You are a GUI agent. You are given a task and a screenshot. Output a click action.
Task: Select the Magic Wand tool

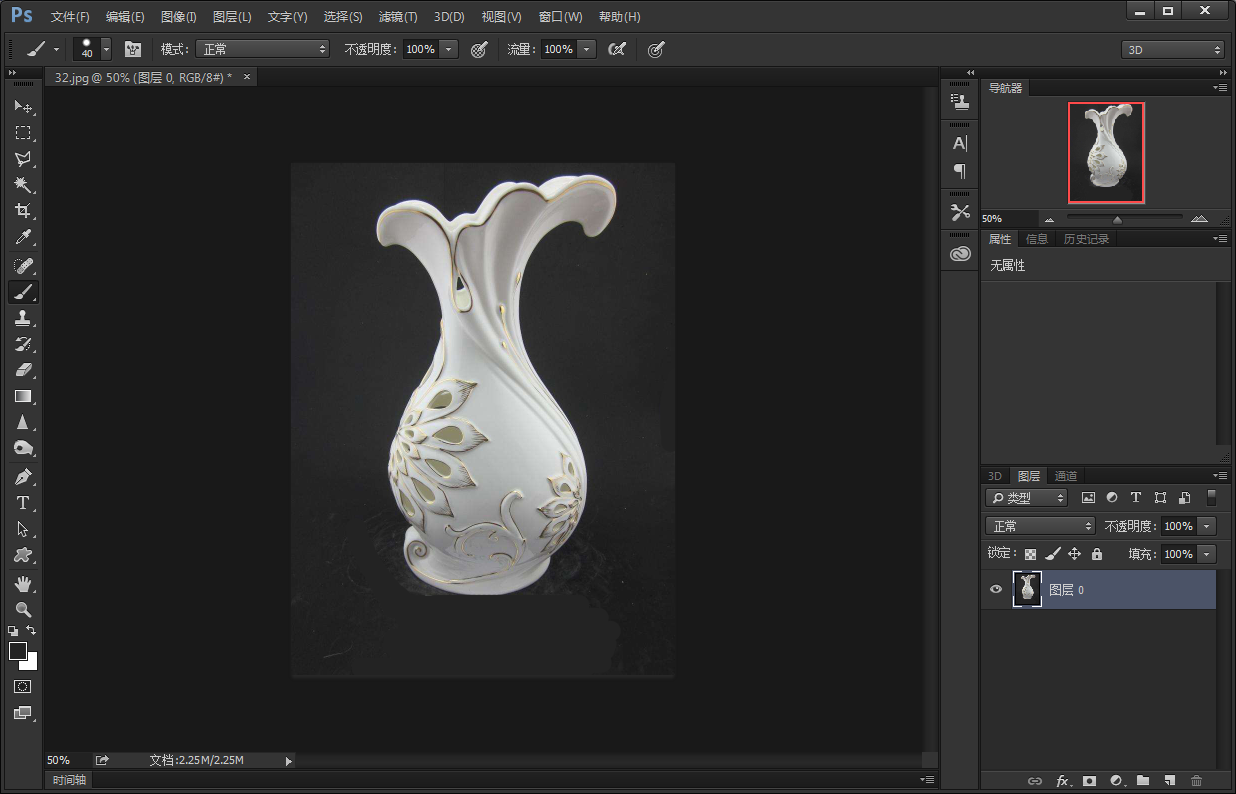(x=22, y=185)
